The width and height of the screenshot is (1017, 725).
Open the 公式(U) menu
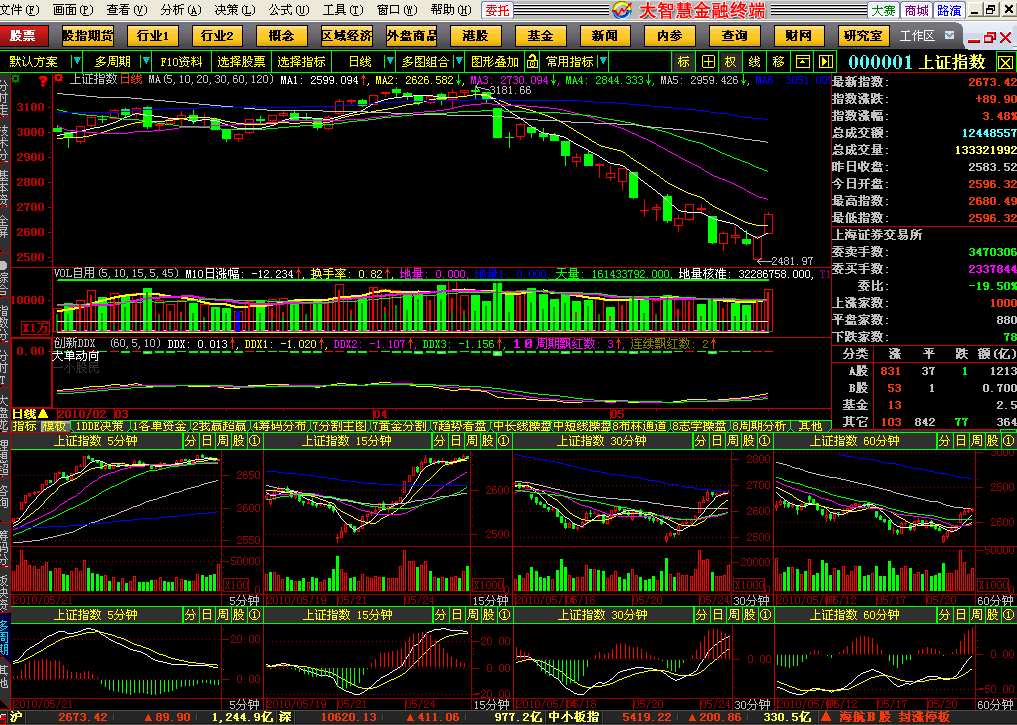click(289, 10)
